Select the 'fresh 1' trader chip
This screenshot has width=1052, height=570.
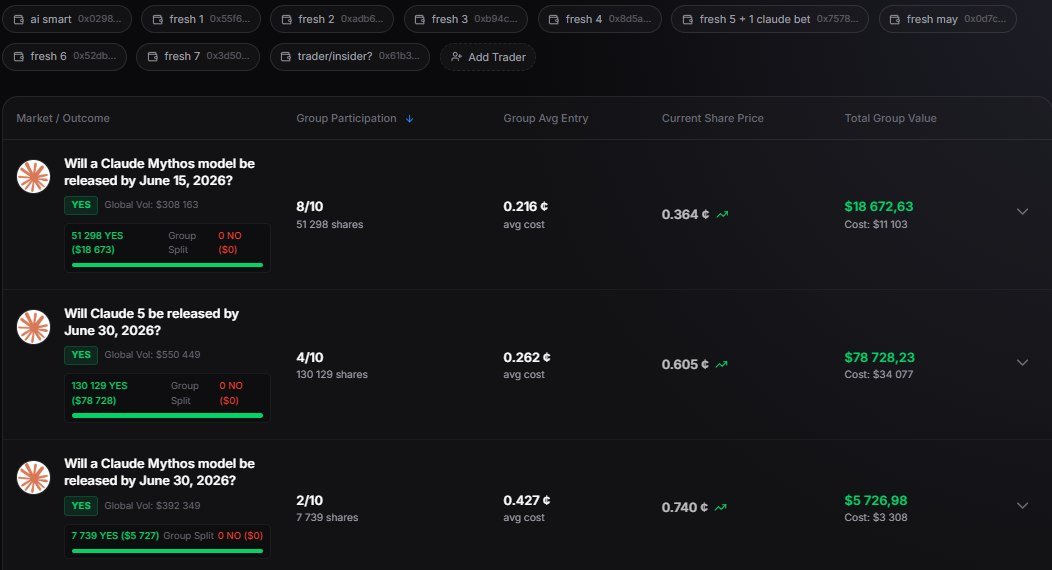coord(201,19)
